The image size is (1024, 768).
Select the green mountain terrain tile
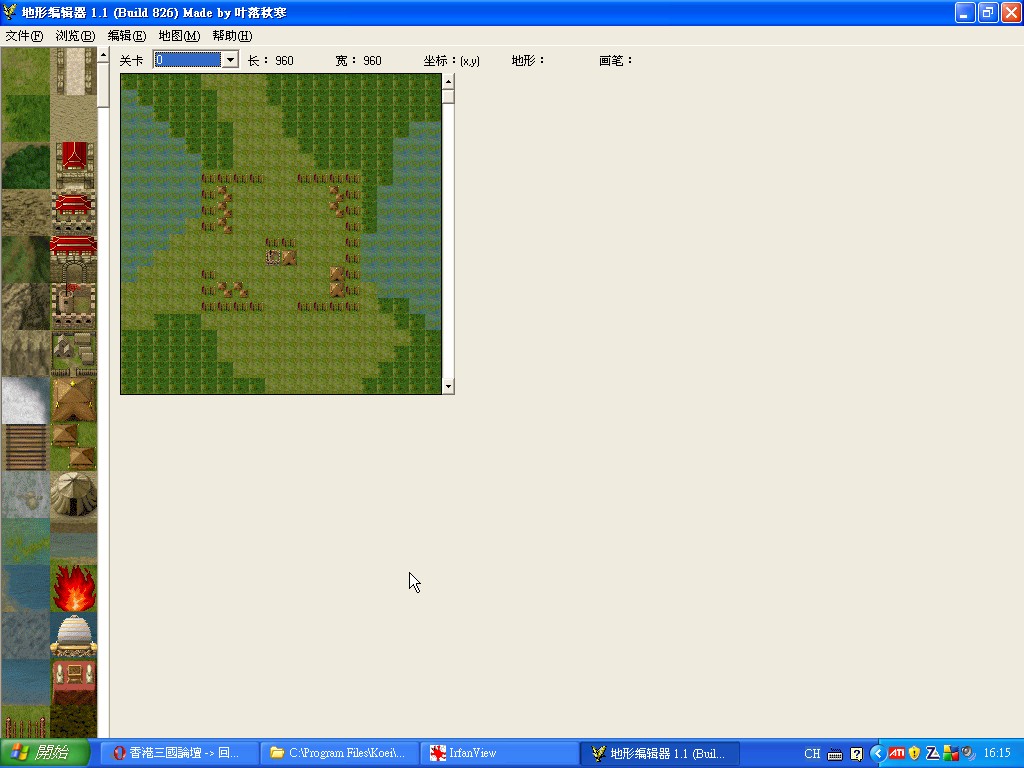tap(25, 259)
